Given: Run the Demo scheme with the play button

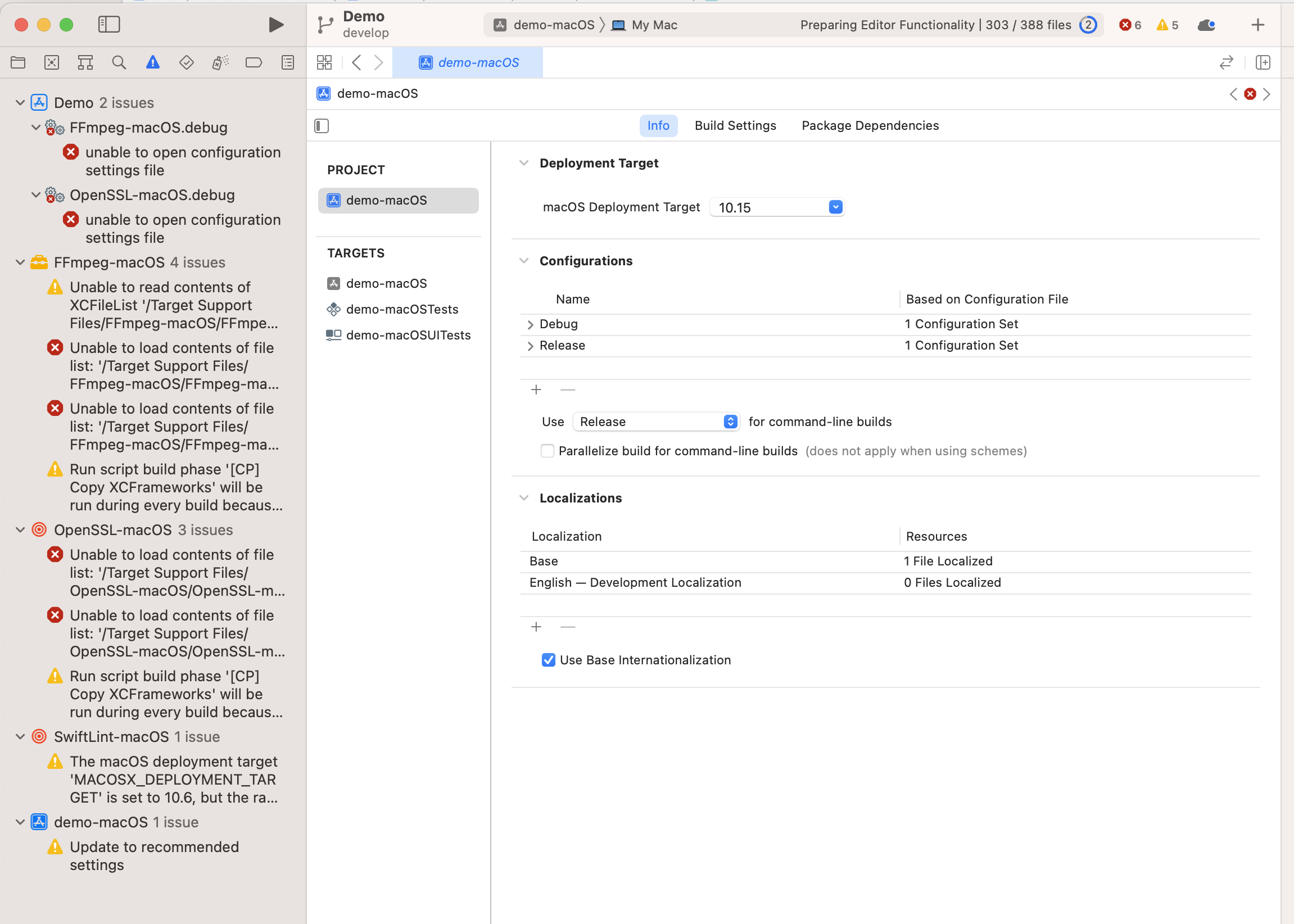Looking at the screenshot, I should point(276,25).
